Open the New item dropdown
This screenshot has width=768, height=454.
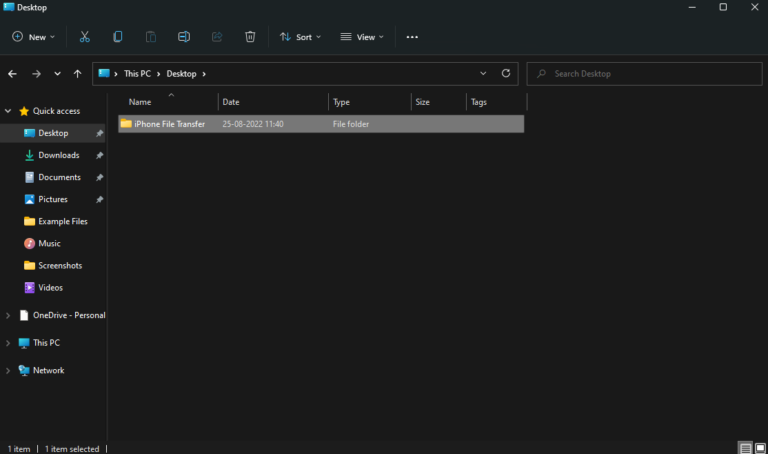(x=33, y=37)
